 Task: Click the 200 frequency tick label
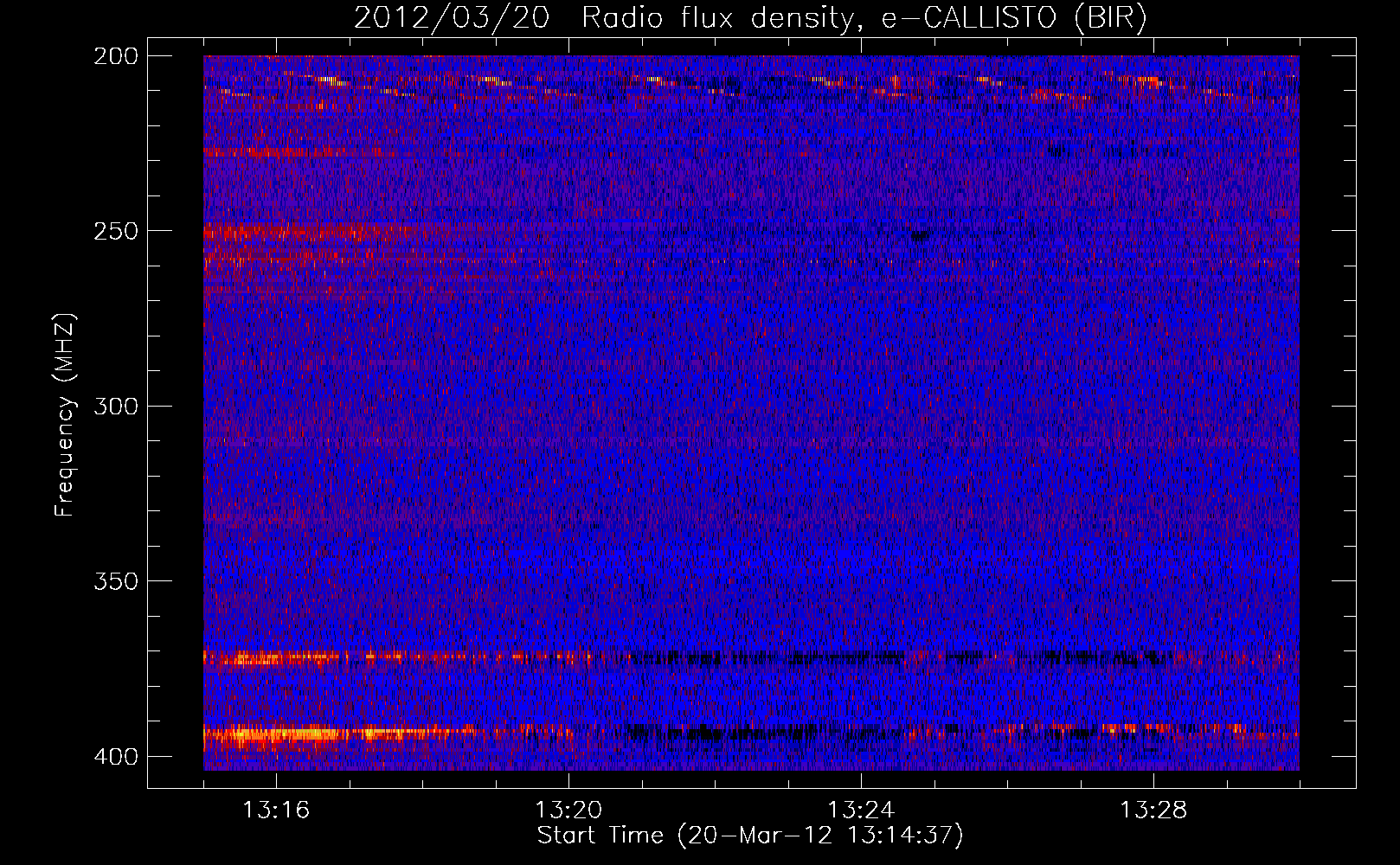click(115, 56)
